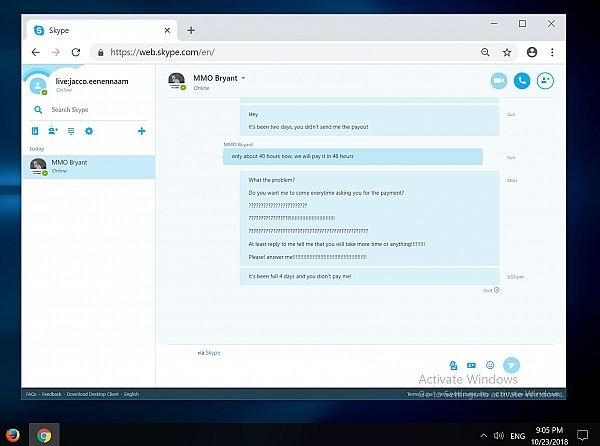Open the taskbar clock showing 9:05 PM

coord(549,436)
